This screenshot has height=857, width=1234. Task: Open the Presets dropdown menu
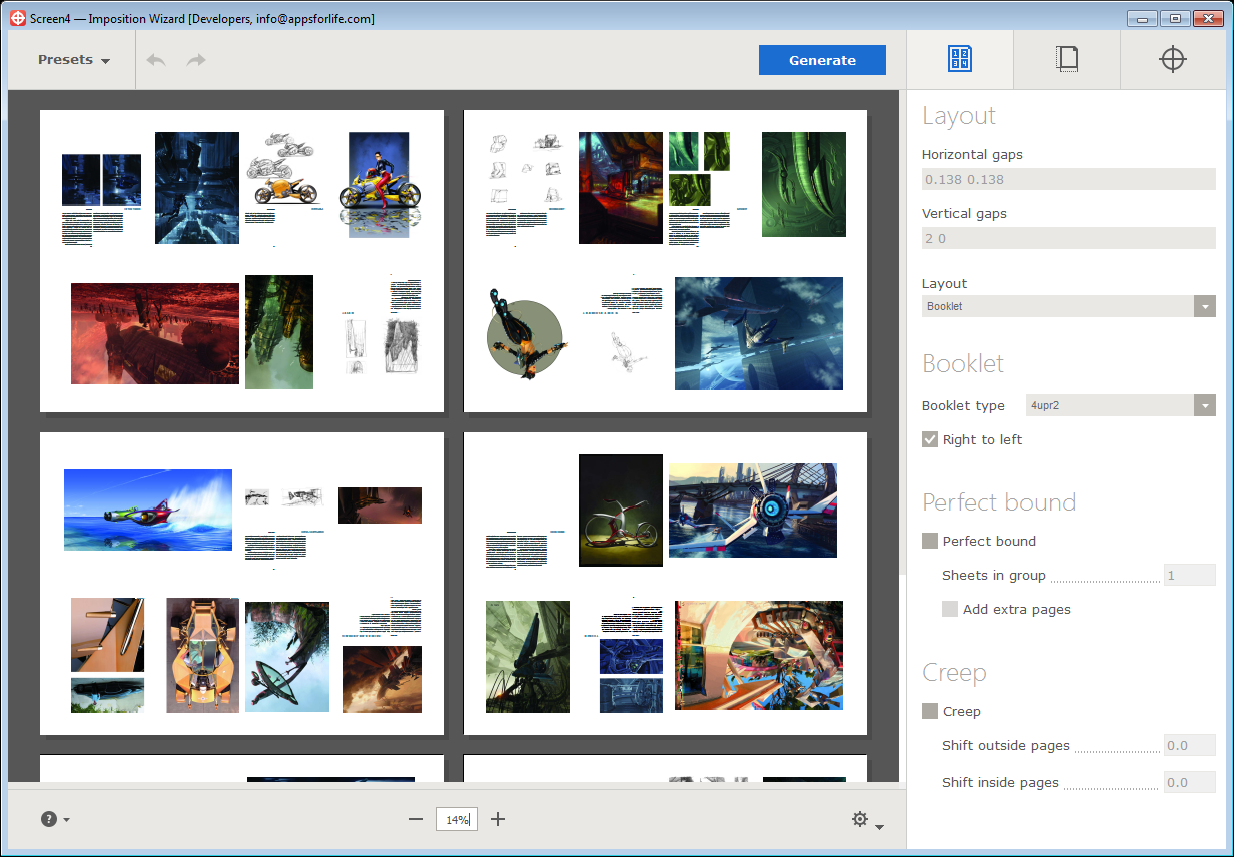[73, 60]
